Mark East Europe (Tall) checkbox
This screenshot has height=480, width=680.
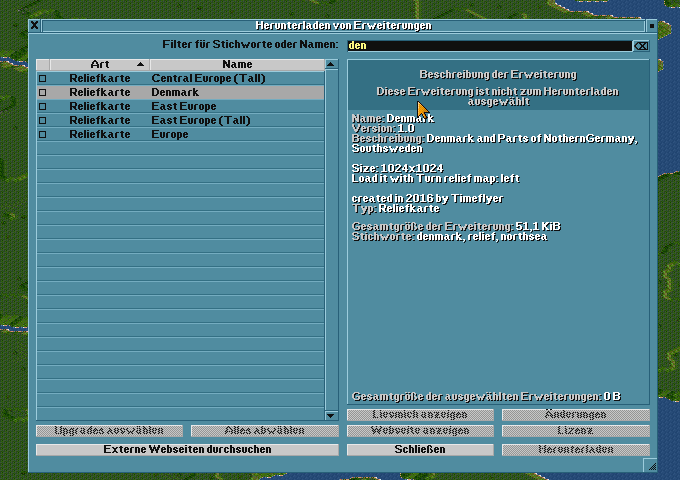[x=42, y=120]
